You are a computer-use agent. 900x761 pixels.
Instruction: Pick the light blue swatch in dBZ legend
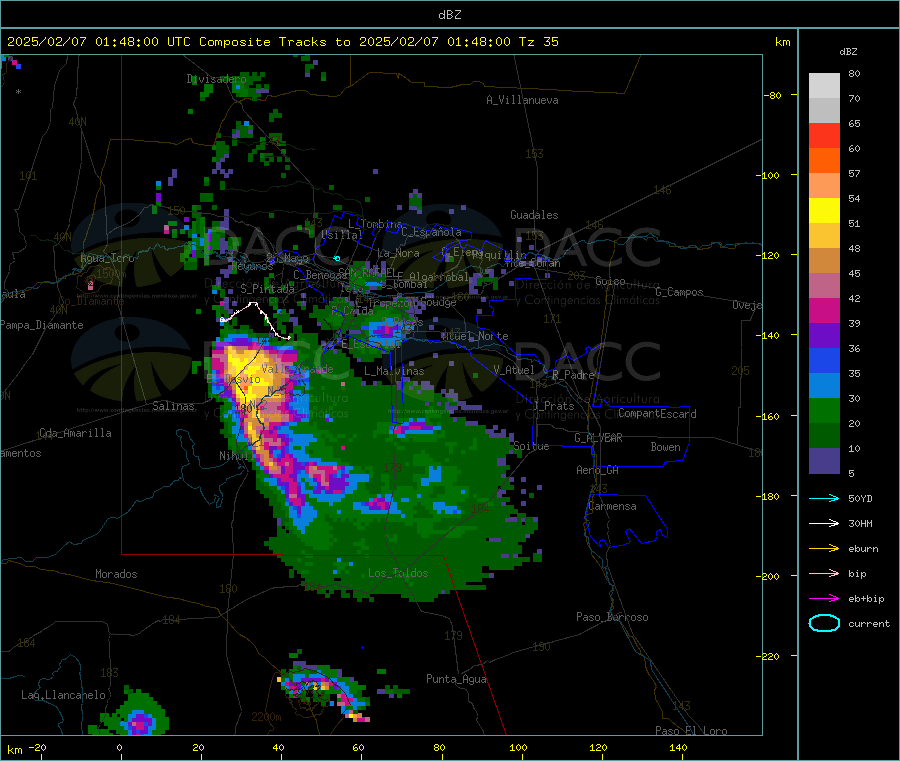pyautogui.click(x=824, y=386)
